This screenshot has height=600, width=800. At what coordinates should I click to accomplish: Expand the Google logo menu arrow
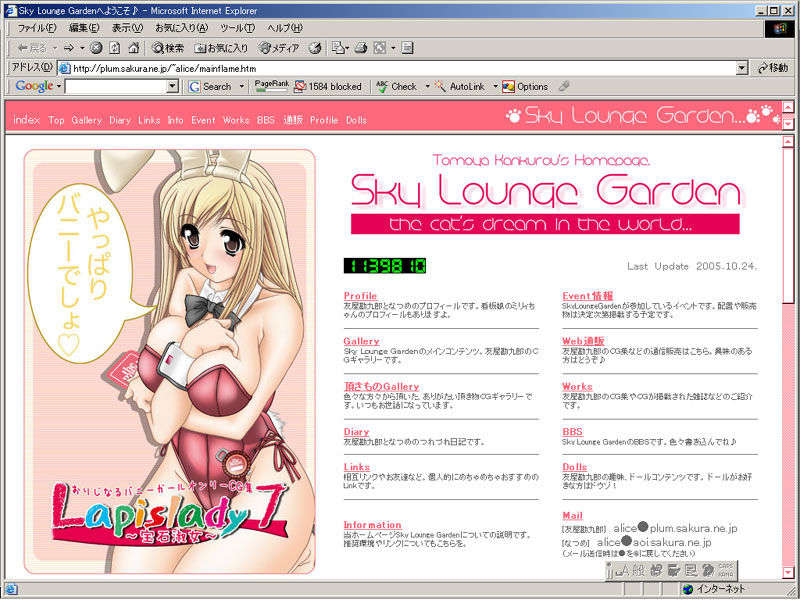coord(59,86)
